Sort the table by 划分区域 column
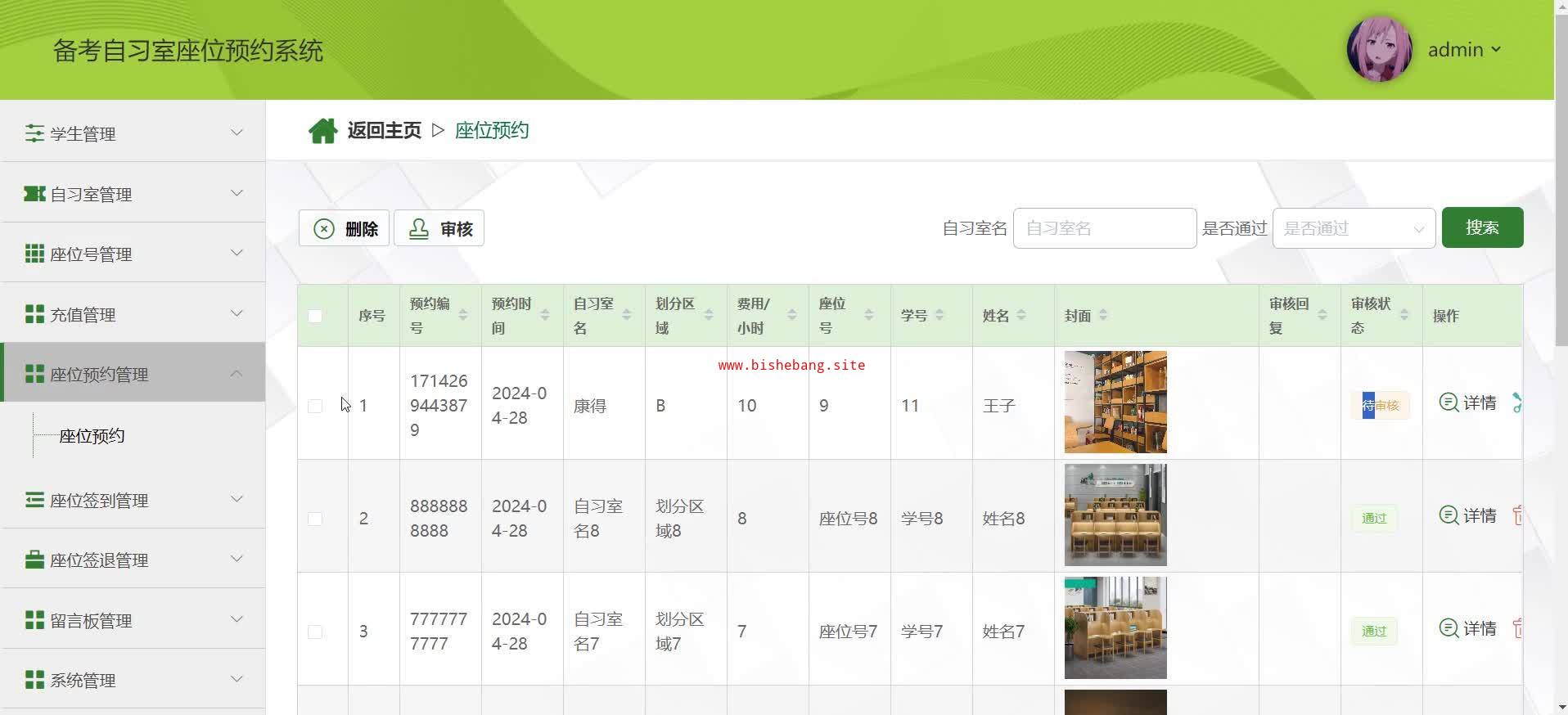Viewport: 1568px width, 715px height. [x=709, y=316]
